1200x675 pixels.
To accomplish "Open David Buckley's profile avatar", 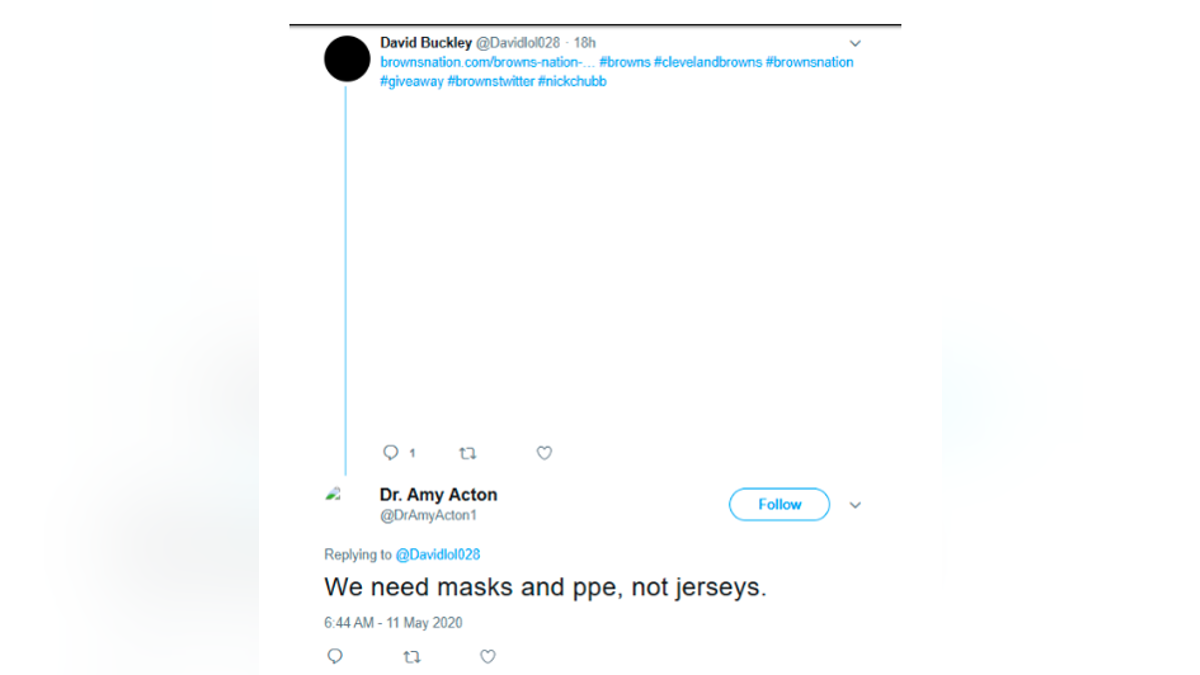I will (346, 58).
